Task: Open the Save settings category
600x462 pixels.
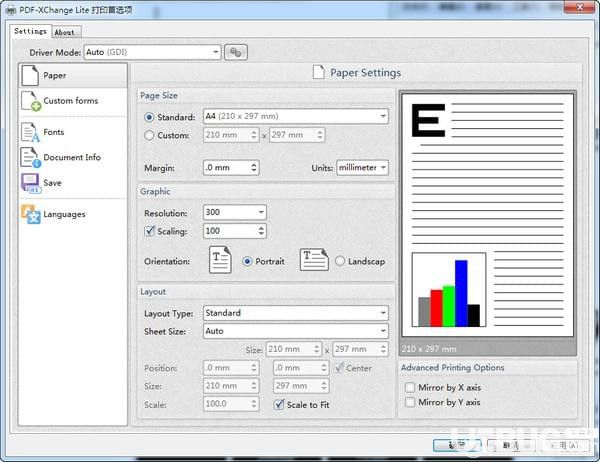Action: point(73,183)
